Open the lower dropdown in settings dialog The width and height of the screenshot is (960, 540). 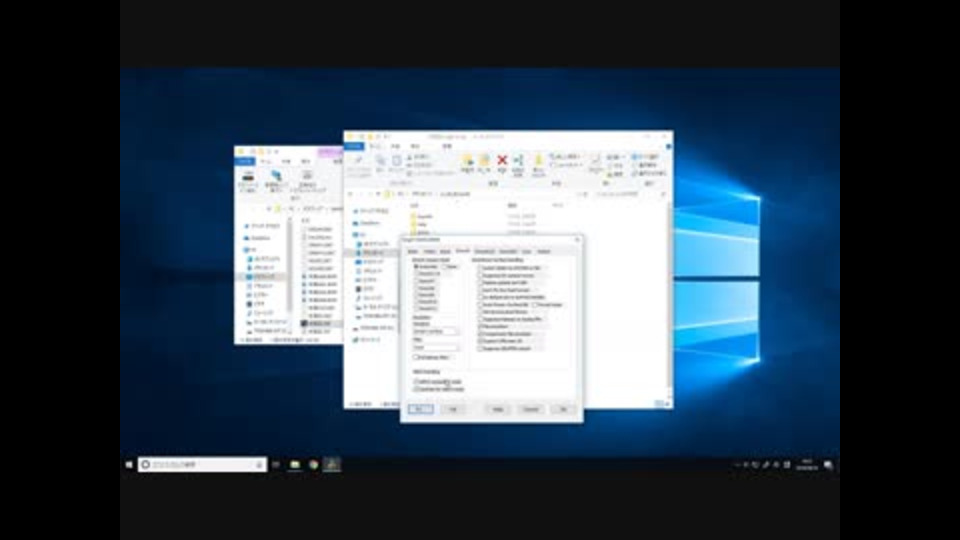pyautogui.click(x=435, y=347)
